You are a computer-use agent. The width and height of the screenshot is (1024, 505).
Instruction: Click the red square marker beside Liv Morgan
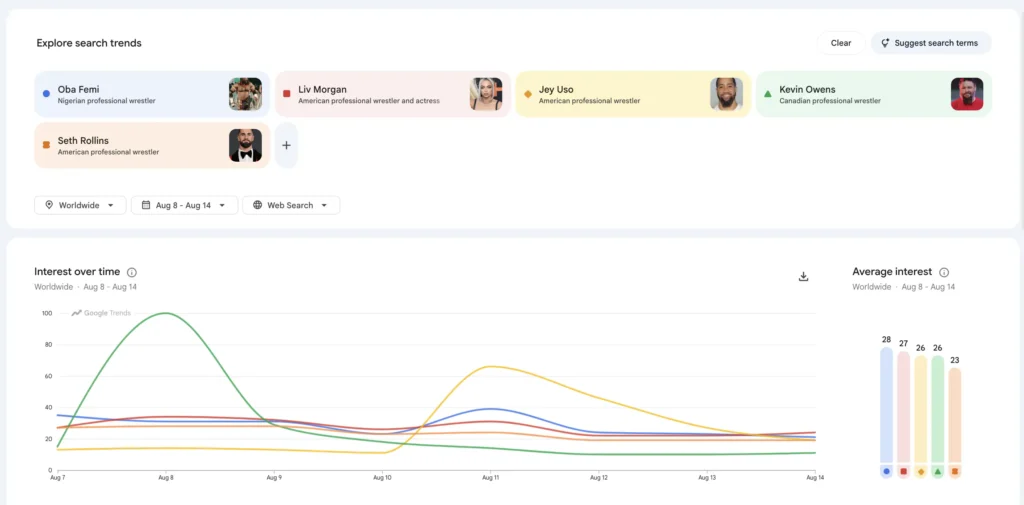click(287, 94)
